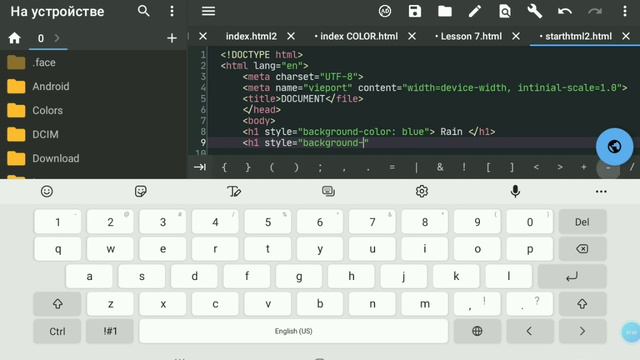The image size is (640, 360).
Task: Tap the letter q key
Action: (x=58, y=249)
